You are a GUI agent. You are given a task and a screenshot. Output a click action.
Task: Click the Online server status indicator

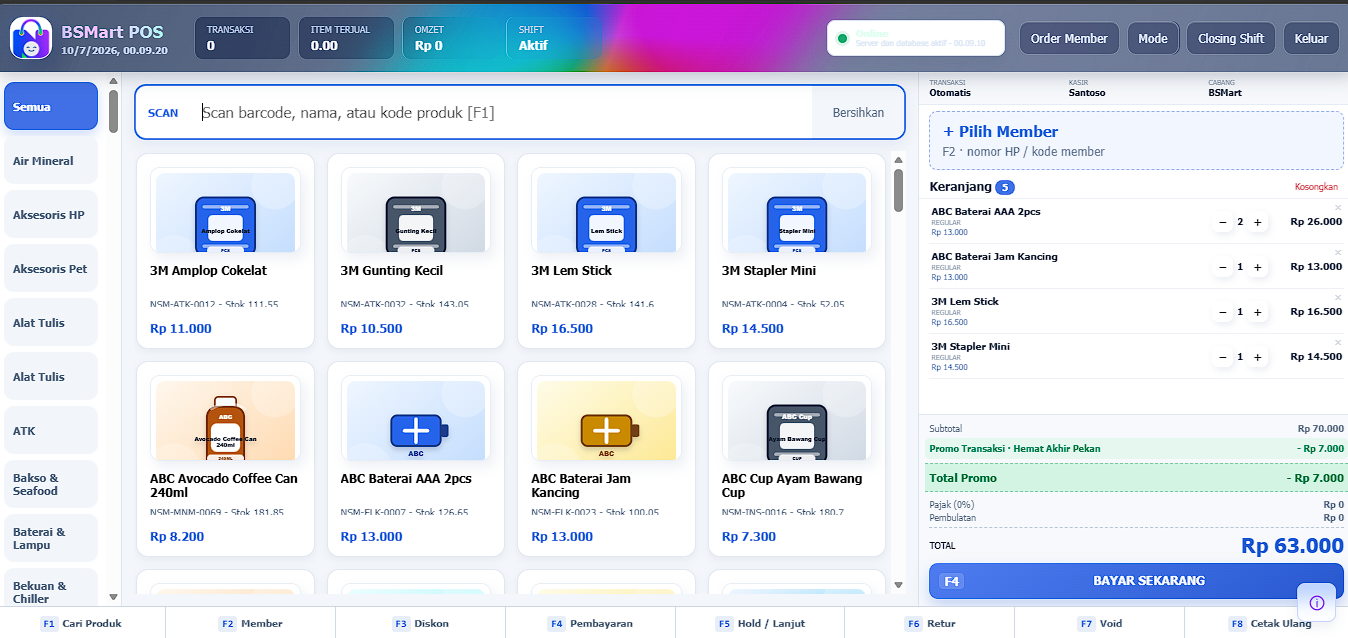[x=916, y=38]
